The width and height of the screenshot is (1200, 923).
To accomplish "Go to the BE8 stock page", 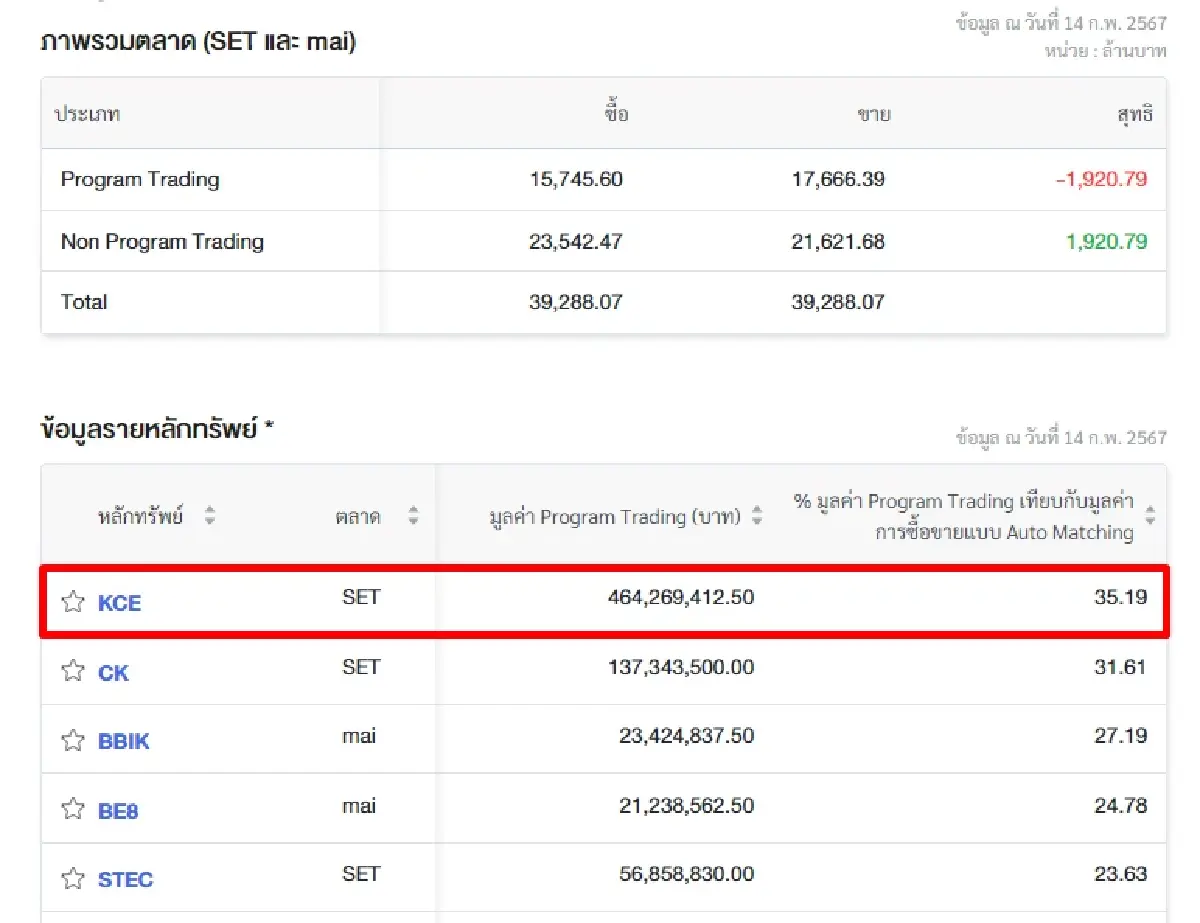I will coord(118,811).
